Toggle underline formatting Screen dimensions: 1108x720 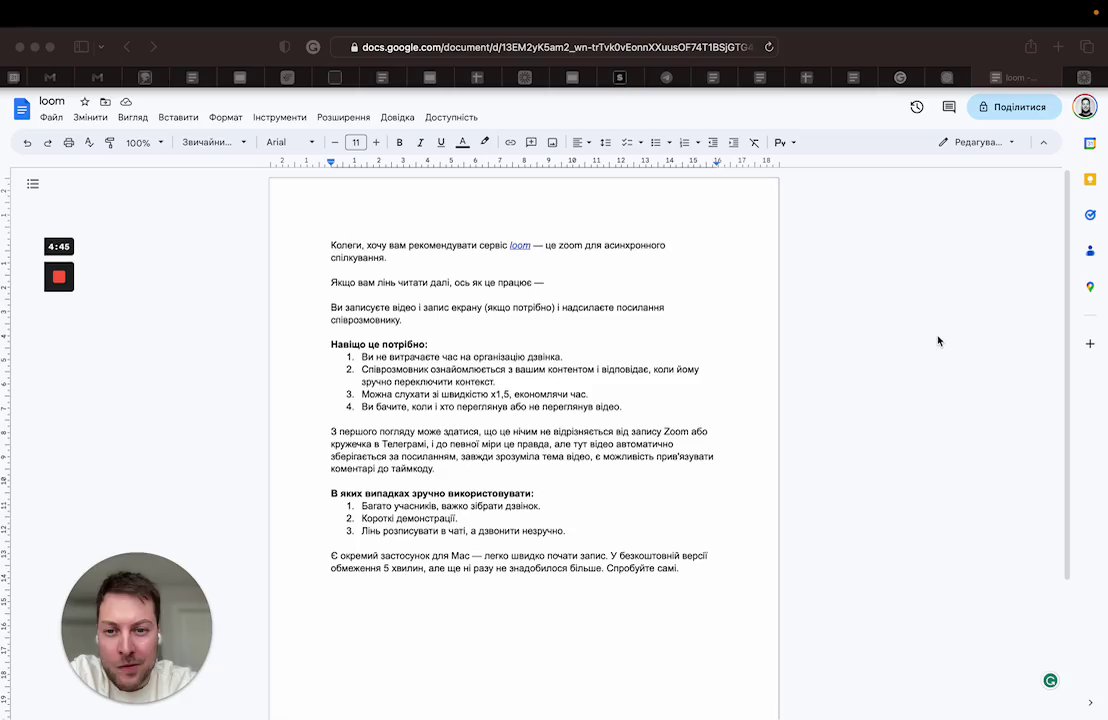coord(441,143)
